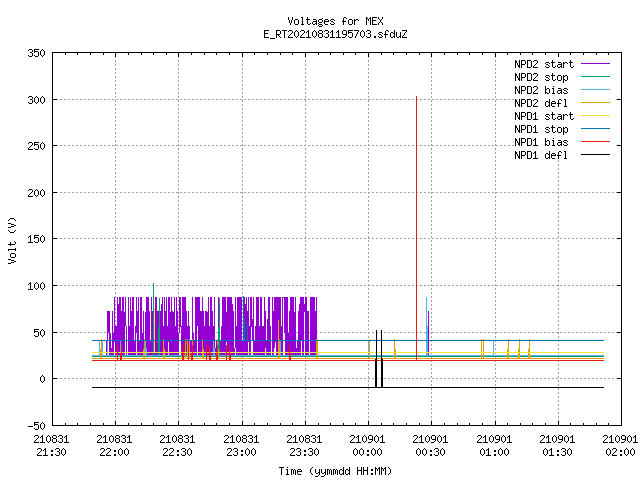Click the y-axis tick value 250
Image resolution: width=640 pixels, height=480 pixels.
coord(36,146)
